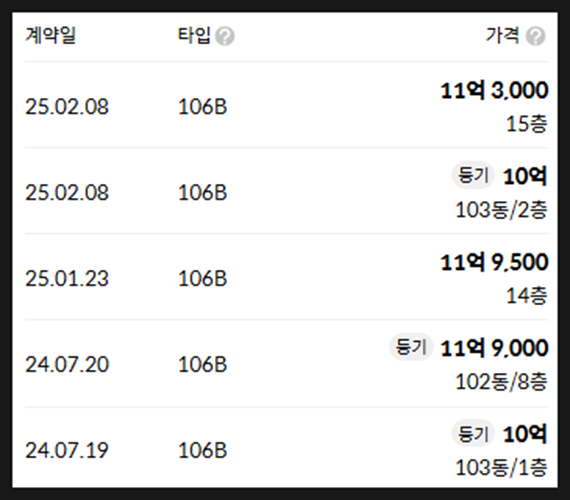Image resolution: width=570 pixels, height=500 pixels.
Task: Click the 24.07.19 contract date
Action: point(67,450)
